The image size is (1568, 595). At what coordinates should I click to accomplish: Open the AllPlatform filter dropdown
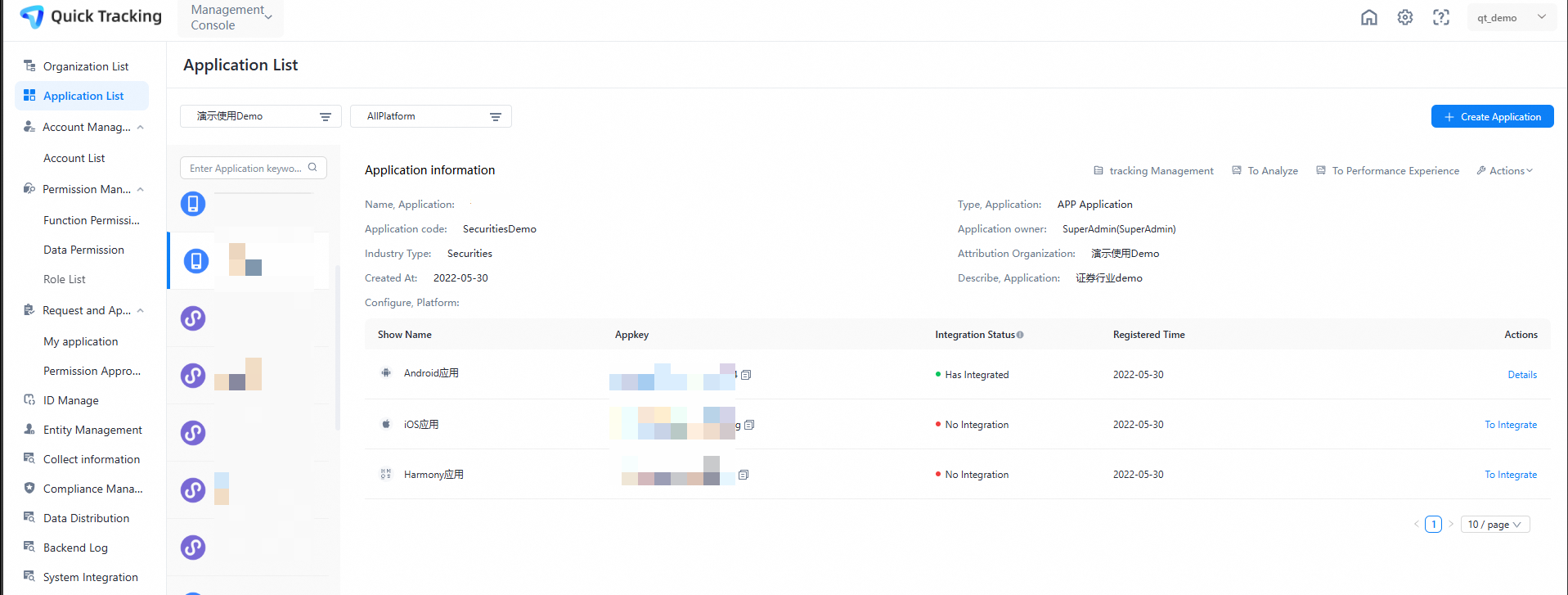point(431,116)
